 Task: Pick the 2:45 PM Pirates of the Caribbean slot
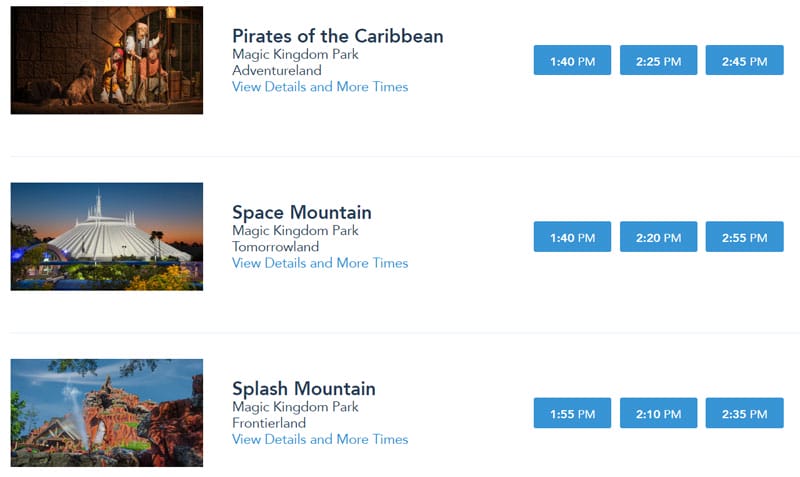744,60
